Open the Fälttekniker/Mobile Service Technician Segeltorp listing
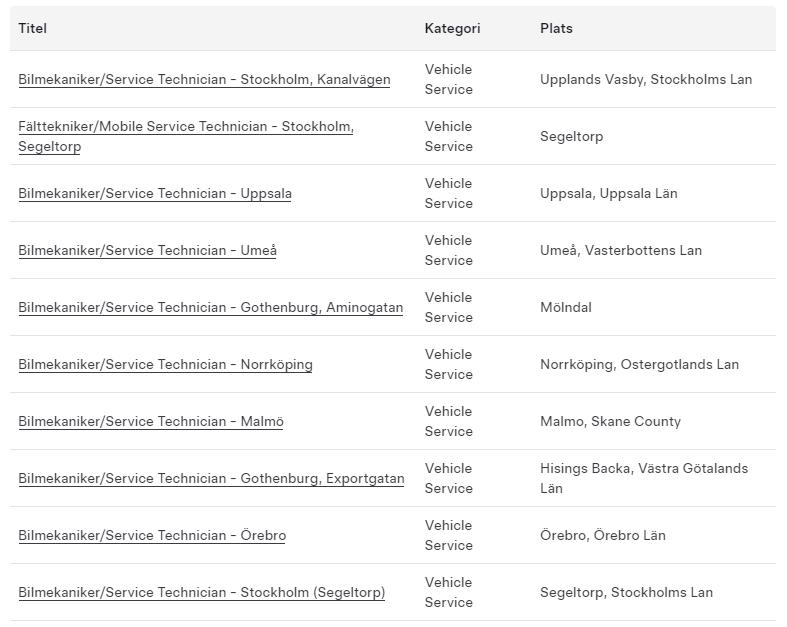This screenshot has width=787, height=627. tap(185, 127)
